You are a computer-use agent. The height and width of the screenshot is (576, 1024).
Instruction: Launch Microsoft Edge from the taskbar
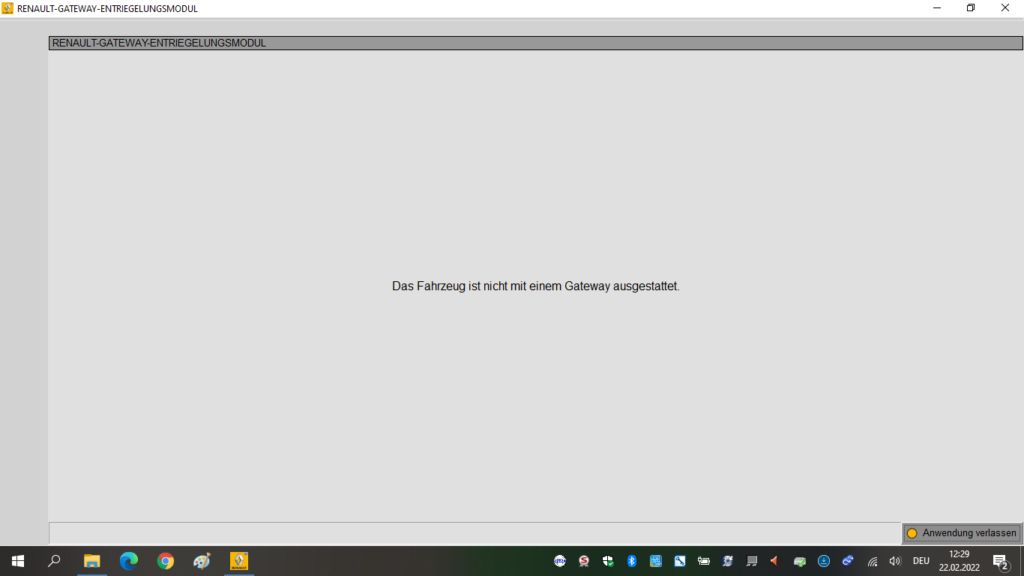(x=129, y=561)
